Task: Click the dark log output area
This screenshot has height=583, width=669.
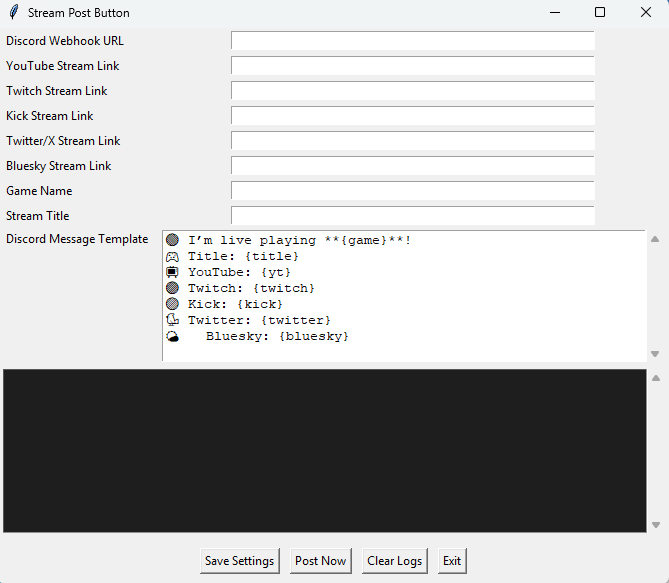Action: (x=325, y=451)
